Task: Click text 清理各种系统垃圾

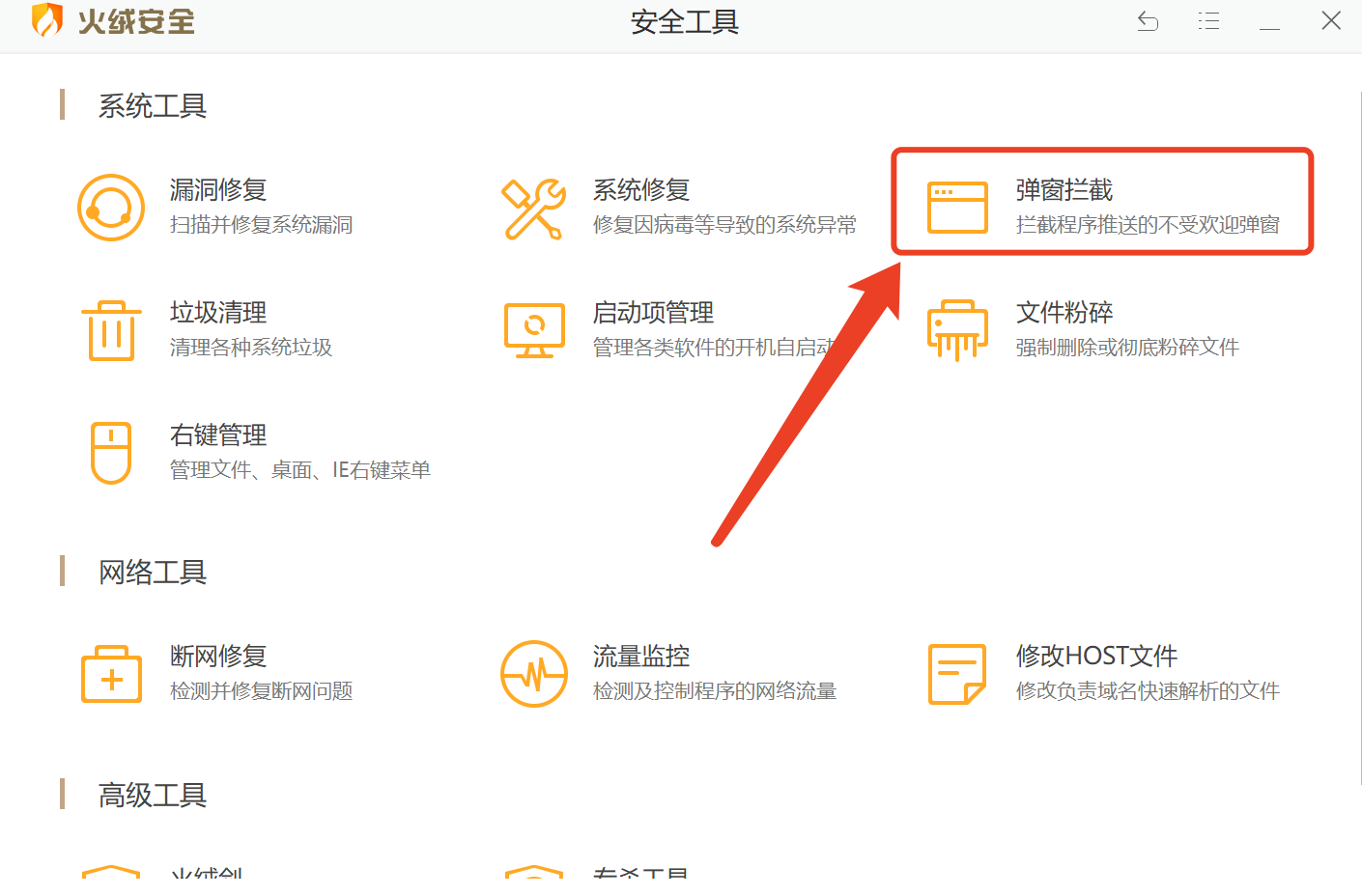Action: [x=251, y=348]
